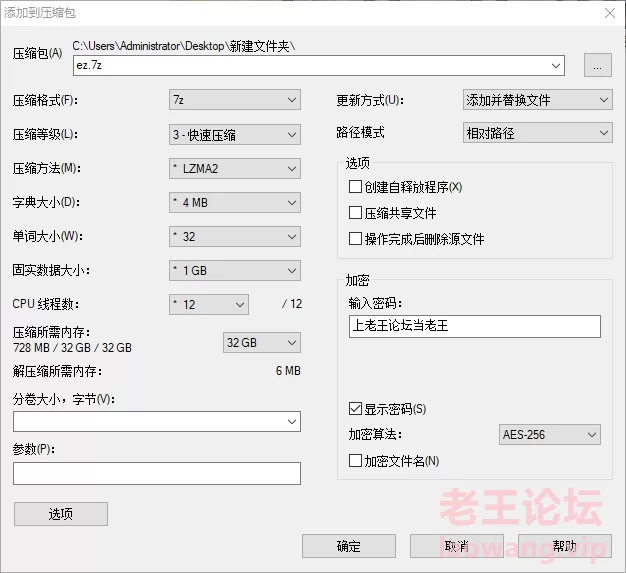Screen dimensions: 626x573
Task: Click the 728 MB / 32 GB / 32 GB text
Action: [72, 348]
